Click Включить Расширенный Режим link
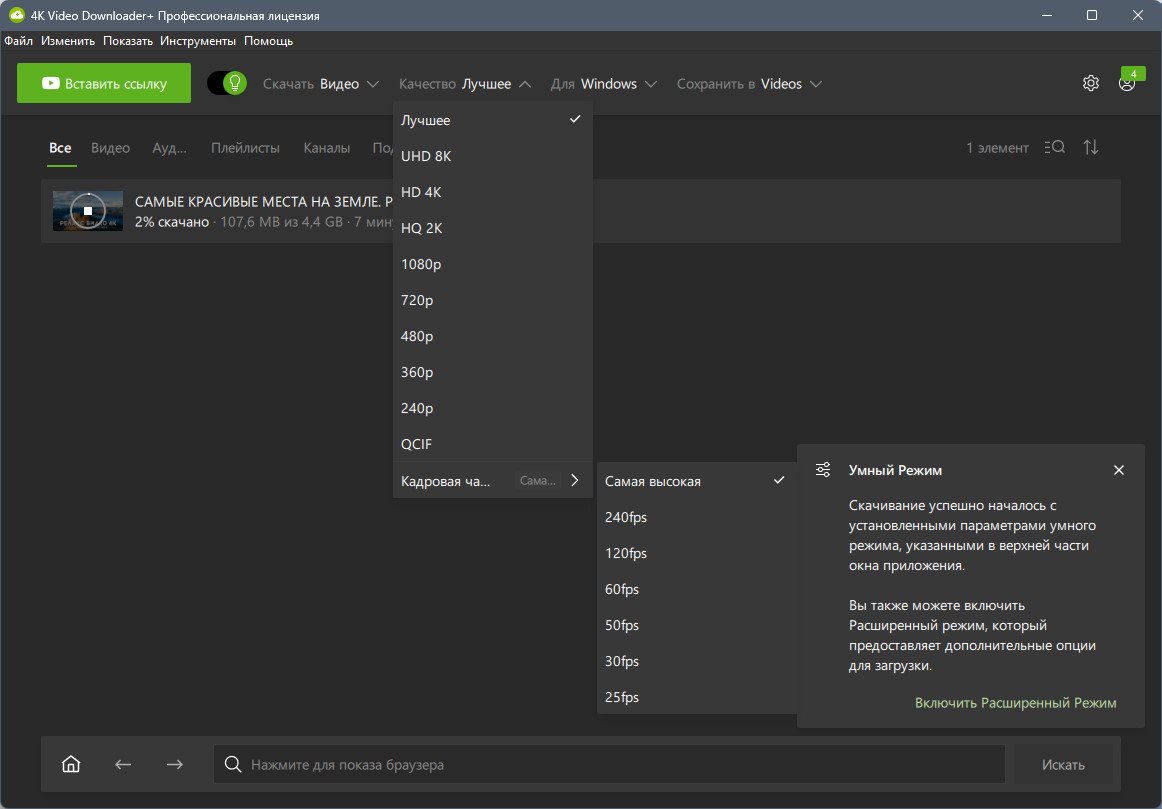The width and height of the screenshot is (1162, 809). tap(1015, 702)
